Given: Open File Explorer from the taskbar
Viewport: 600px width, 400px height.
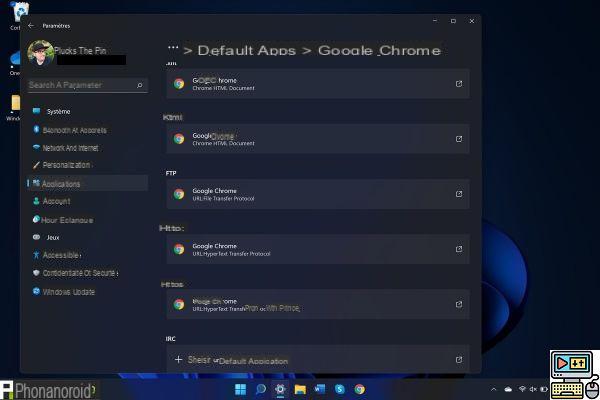Looking at the screenshot, I should tap(300, 389).
